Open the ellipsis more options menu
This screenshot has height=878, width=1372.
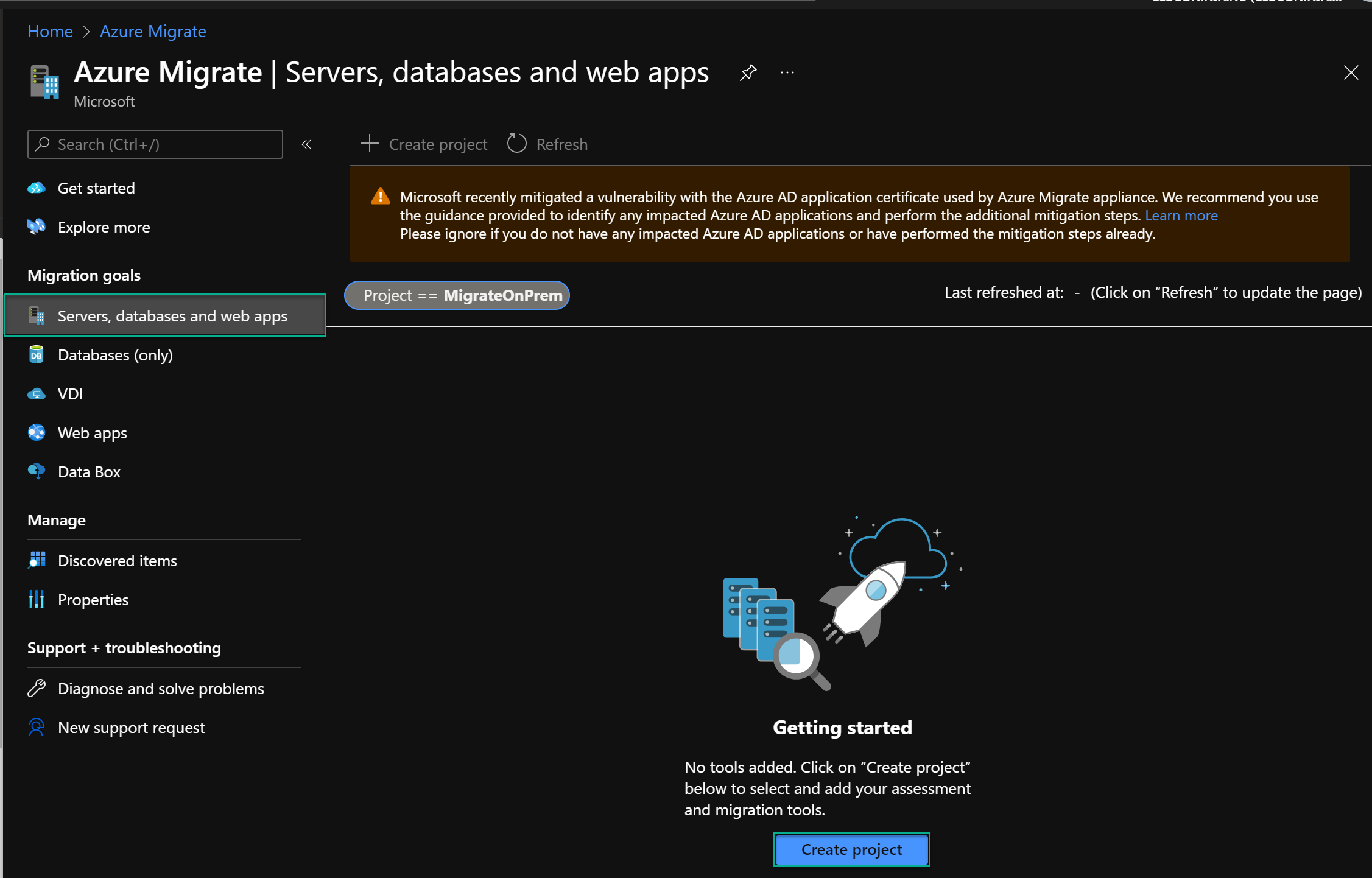[787, 72]
